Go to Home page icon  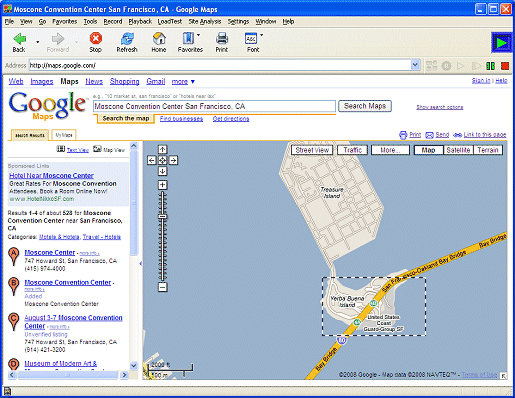coord(159,39)
